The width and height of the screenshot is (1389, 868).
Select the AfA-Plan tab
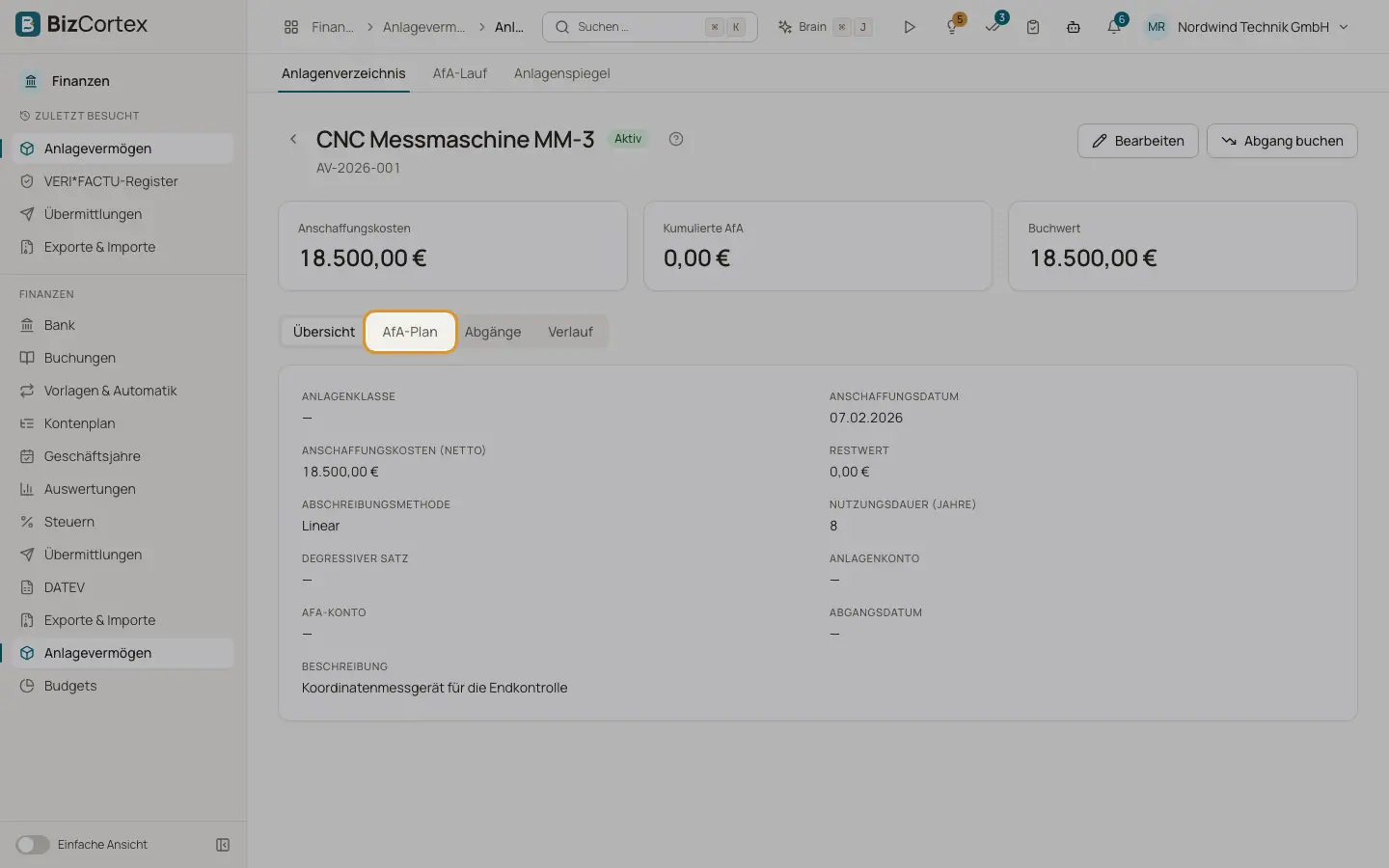click(410, 332)
